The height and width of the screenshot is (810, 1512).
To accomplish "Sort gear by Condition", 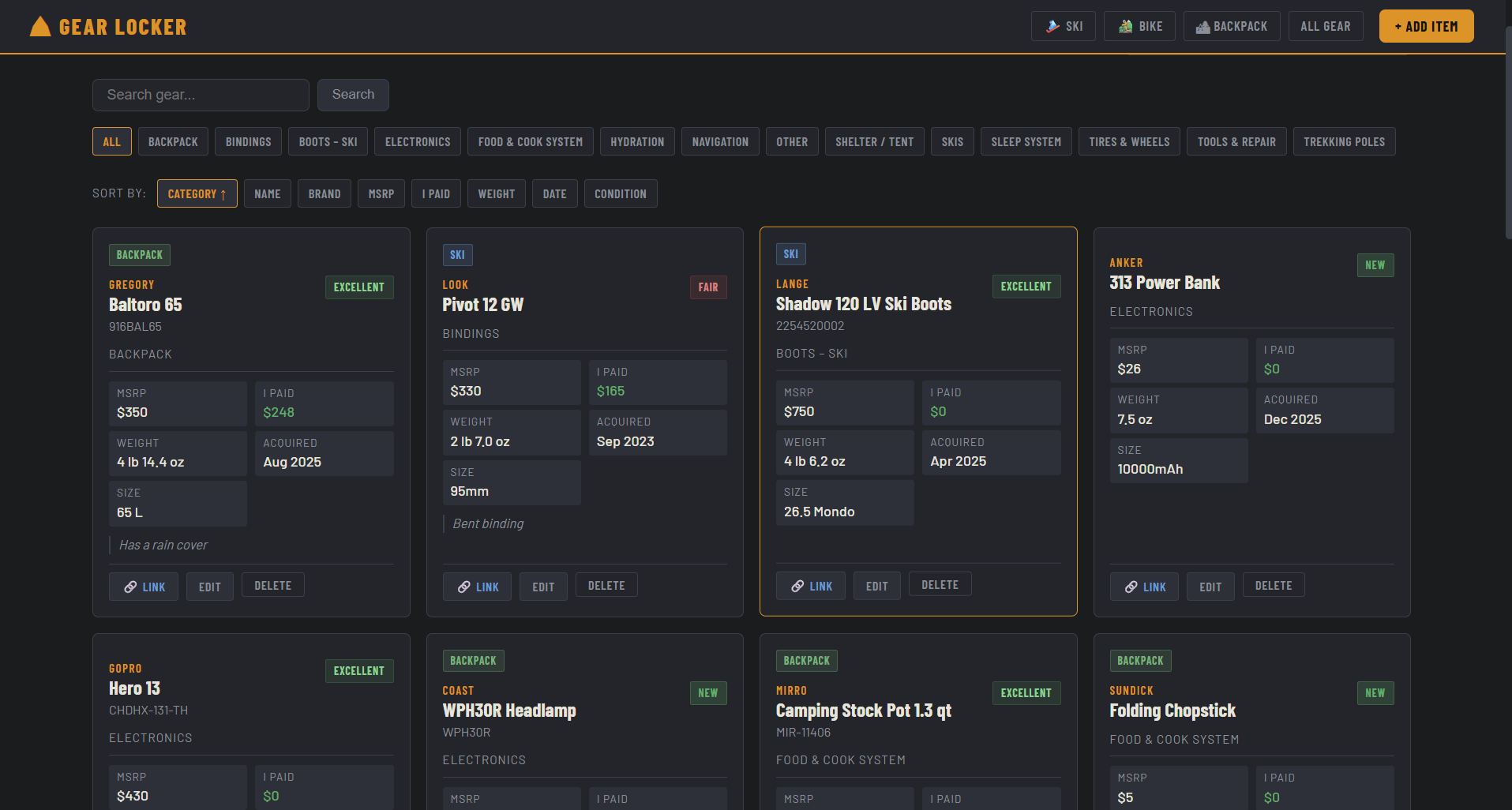I will point(621,193).
